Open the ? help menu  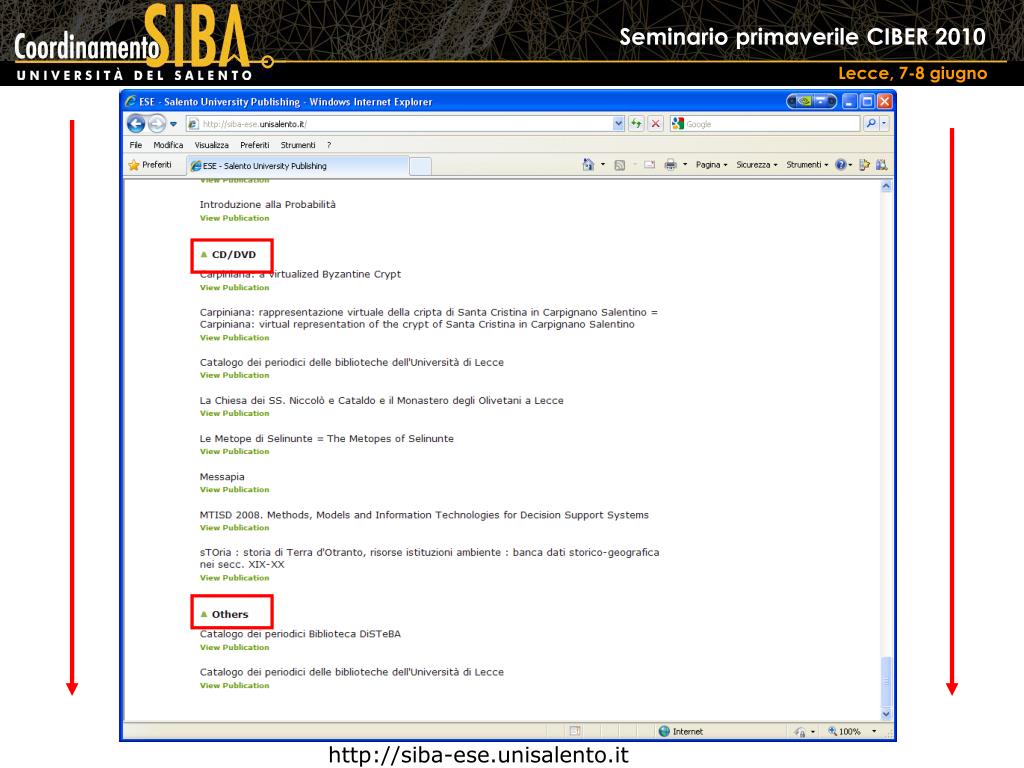pos(329,145)
